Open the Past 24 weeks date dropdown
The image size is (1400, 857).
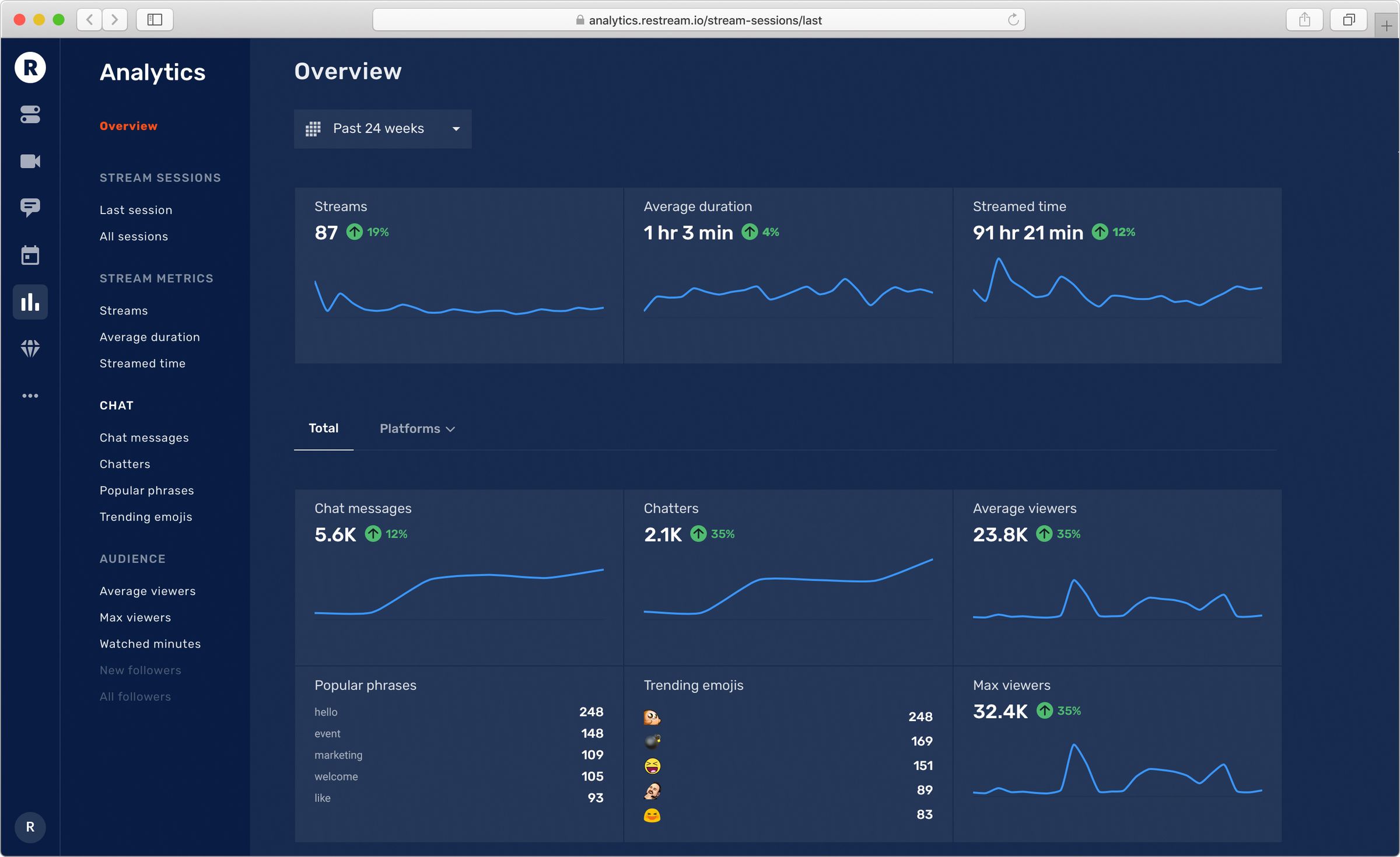tap(383, 128)
